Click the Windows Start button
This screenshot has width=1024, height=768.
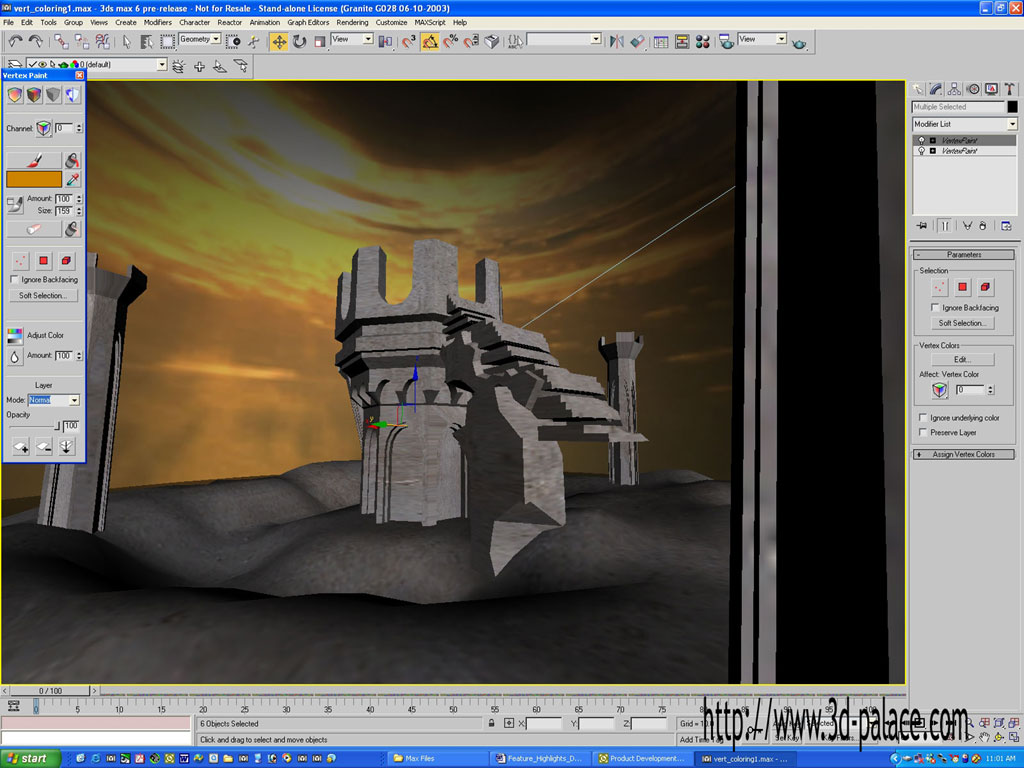click(x=29, y=758)
